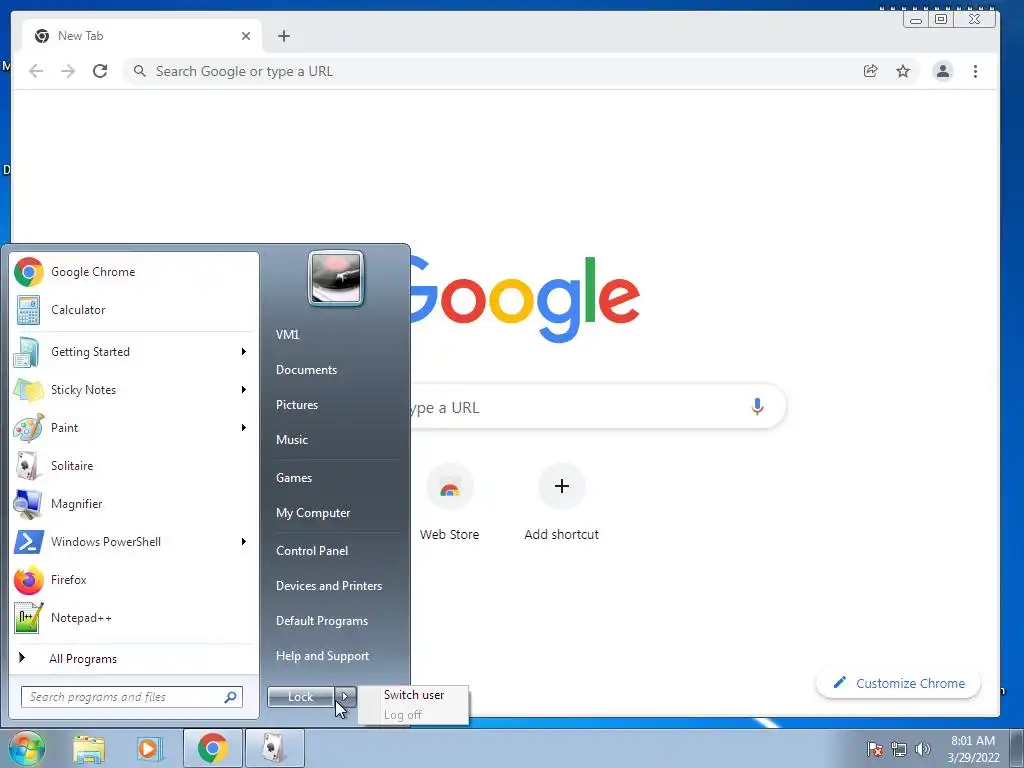The image size is (1024, 768).
Task: Open Google Chrome from Start menu
Action: pos(134,272)
